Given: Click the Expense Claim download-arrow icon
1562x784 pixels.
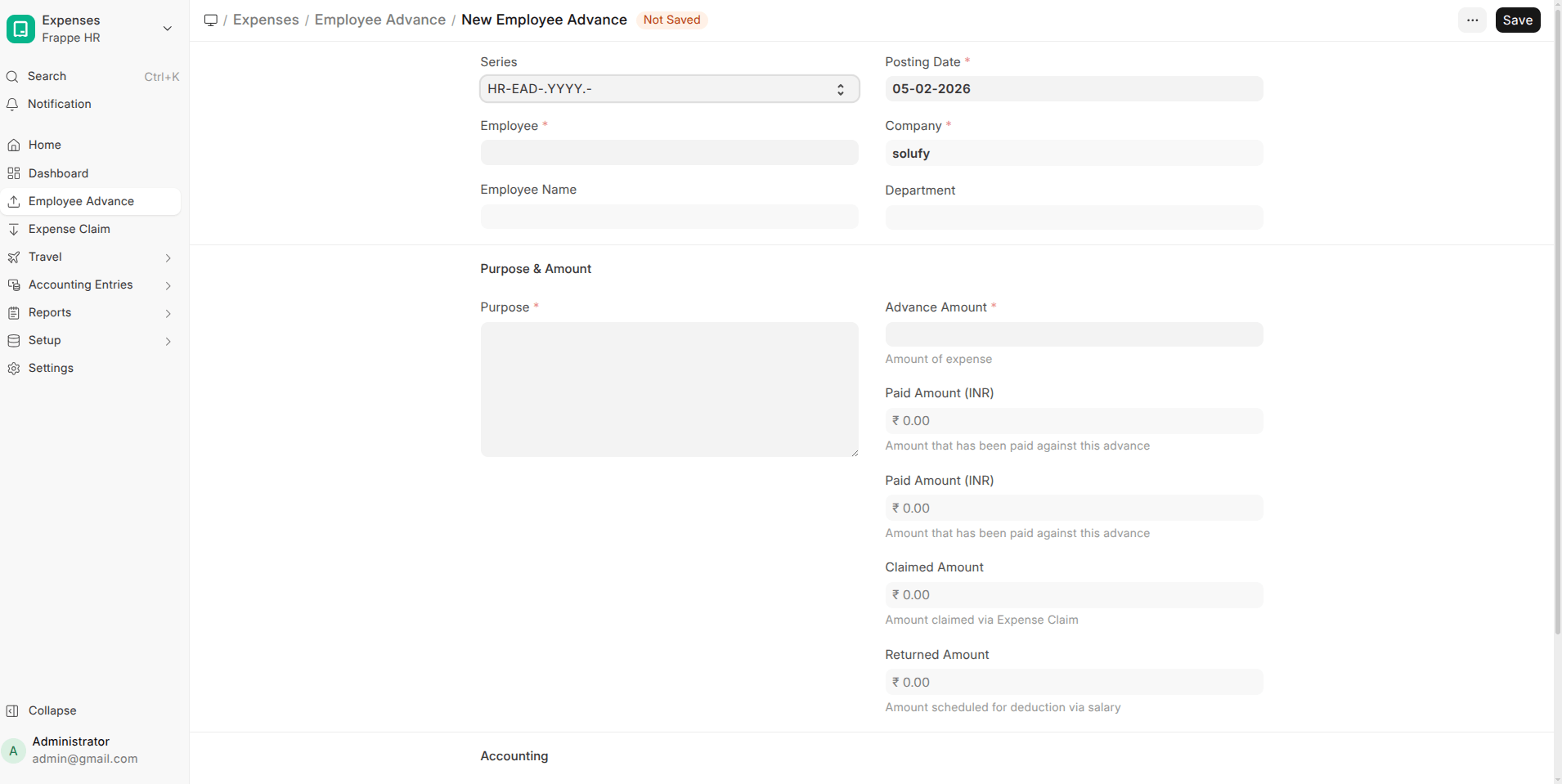Looking at the screenshot, I should tap(14, 230).
